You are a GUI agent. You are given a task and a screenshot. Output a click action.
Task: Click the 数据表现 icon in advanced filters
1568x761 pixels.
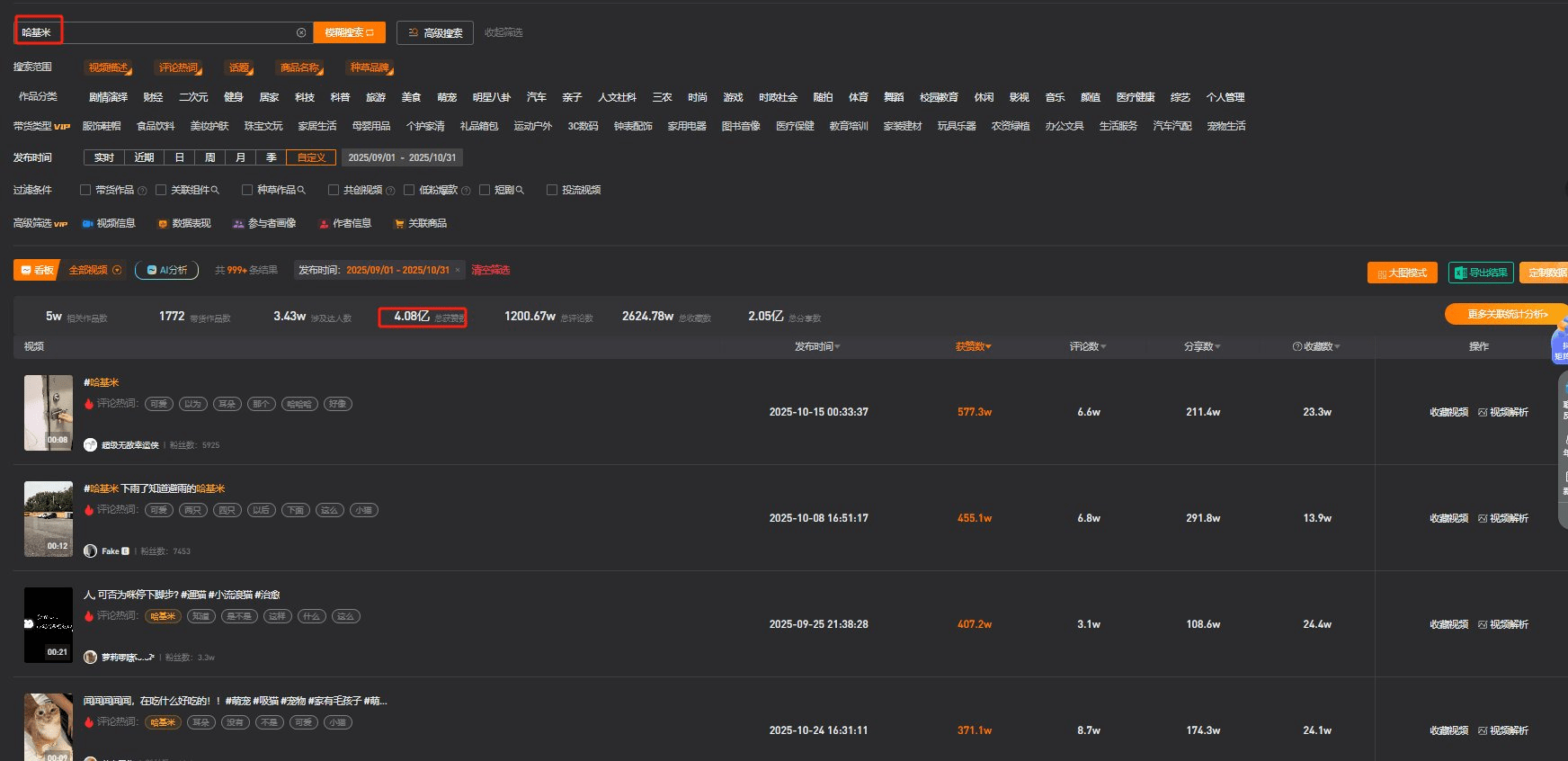click(x=163, y=224)
